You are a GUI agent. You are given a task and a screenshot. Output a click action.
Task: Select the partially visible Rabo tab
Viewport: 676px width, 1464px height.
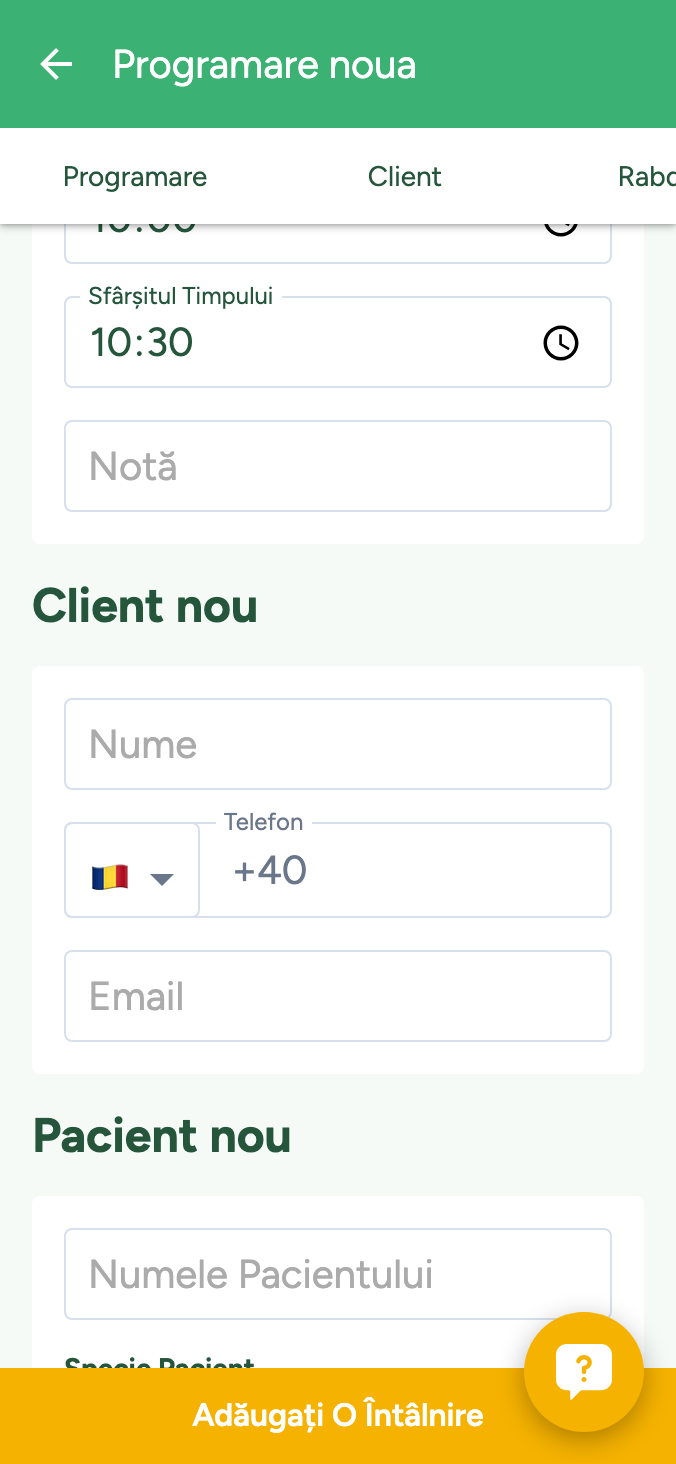[x=646, y=177]
